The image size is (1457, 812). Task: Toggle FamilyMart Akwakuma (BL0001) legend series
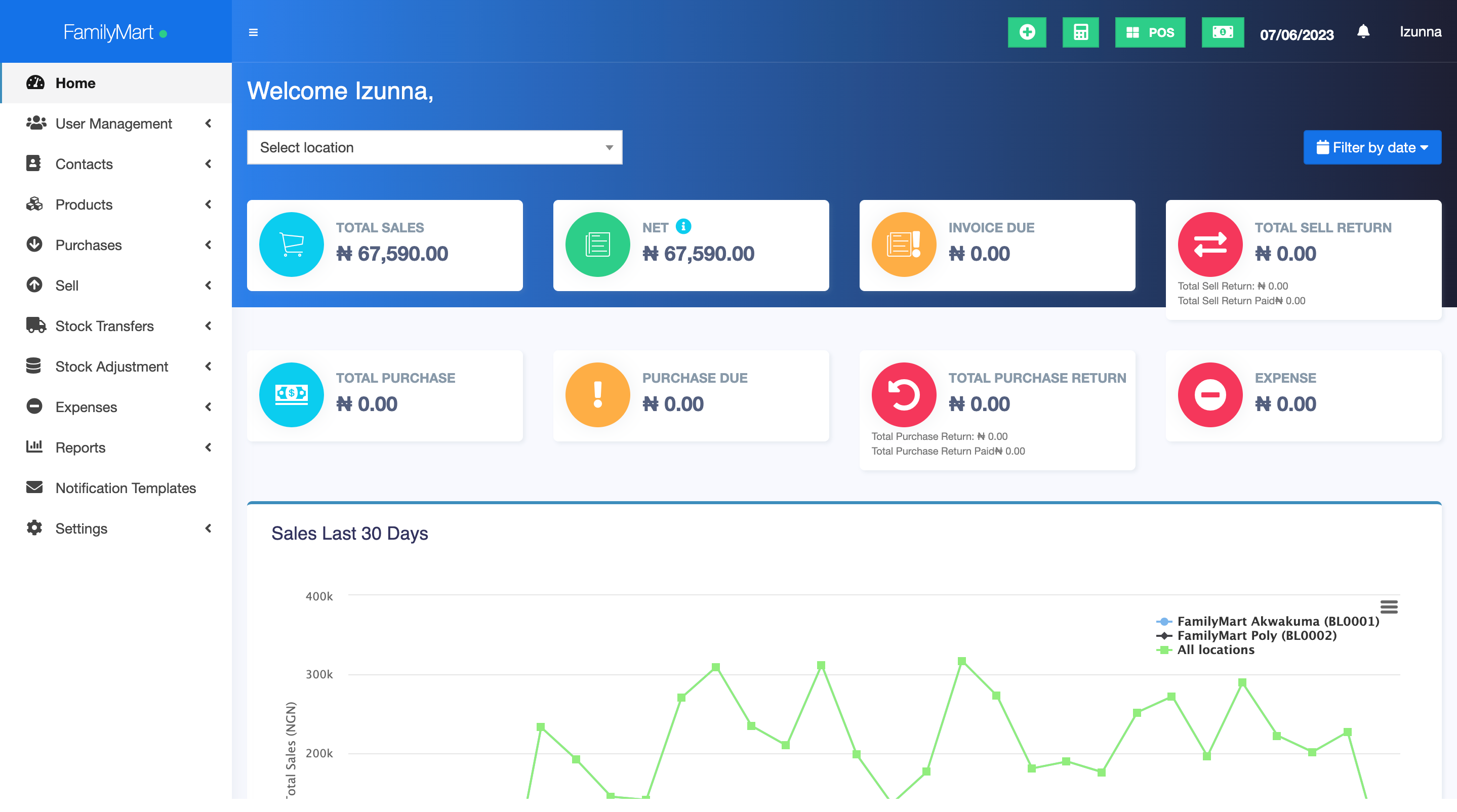tap(1268, 622)
